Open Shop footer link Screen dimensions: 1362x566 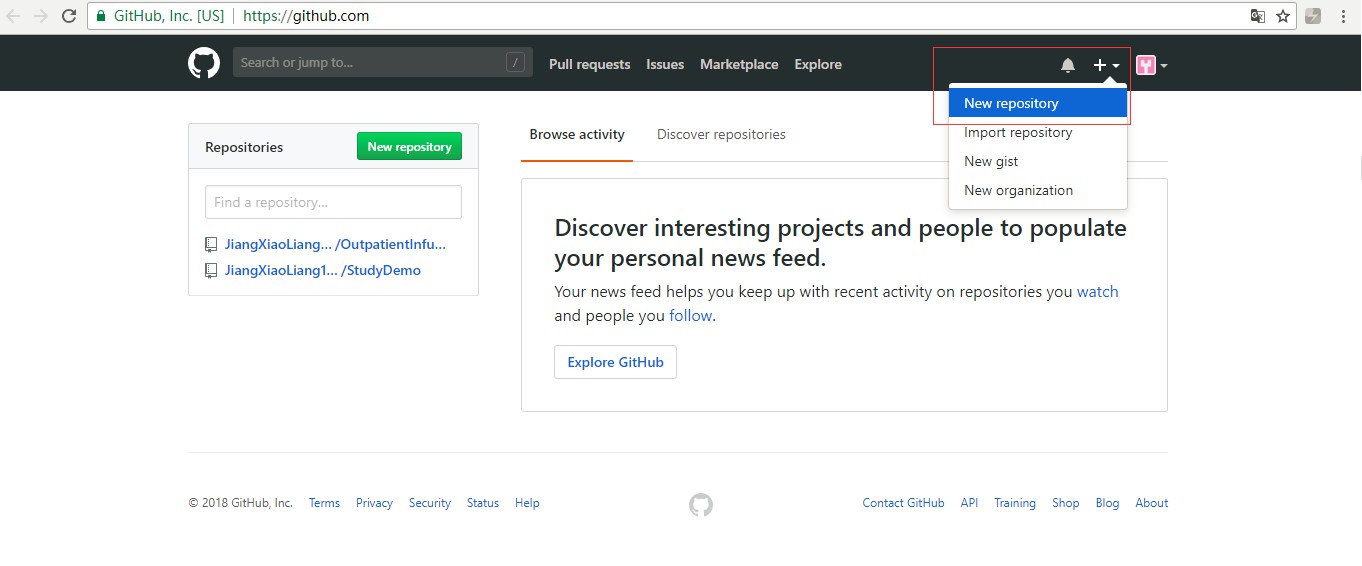(x=1066, y=503)
